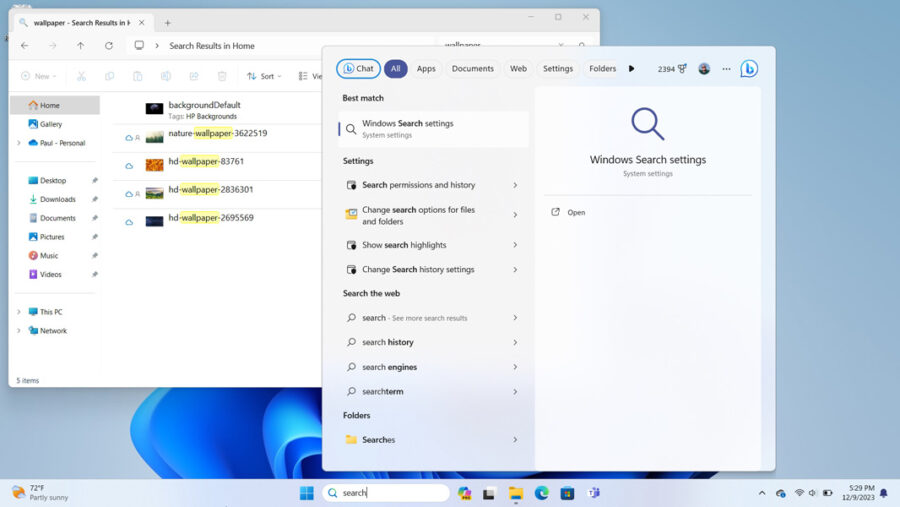Click the Bing logo in the search panel
Screen dimensions: 900x507
tap(748, 68)
